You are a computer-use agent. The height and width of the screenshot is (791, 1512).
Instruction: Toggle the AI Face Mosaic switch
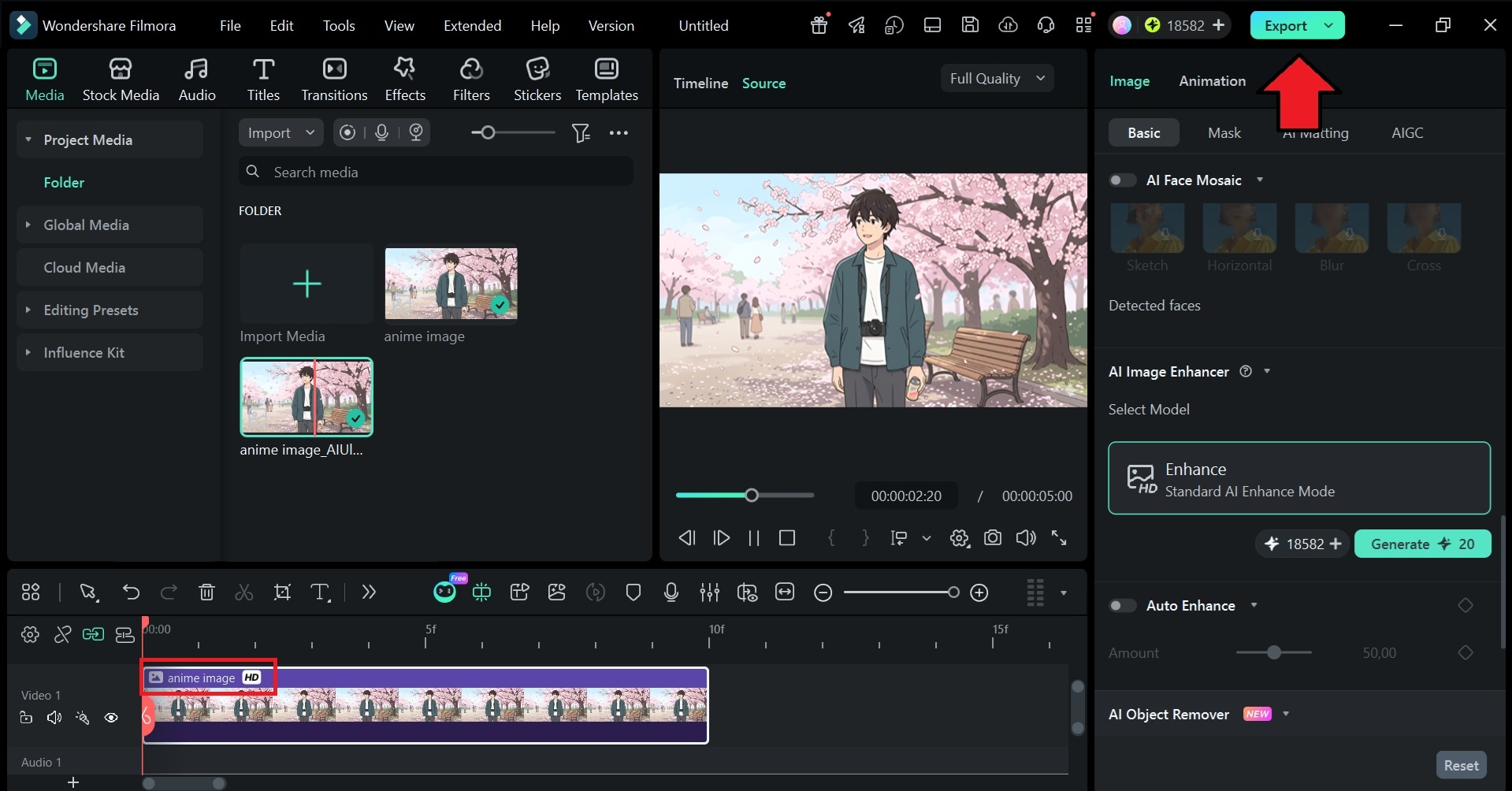click(x=1122, y=180)
